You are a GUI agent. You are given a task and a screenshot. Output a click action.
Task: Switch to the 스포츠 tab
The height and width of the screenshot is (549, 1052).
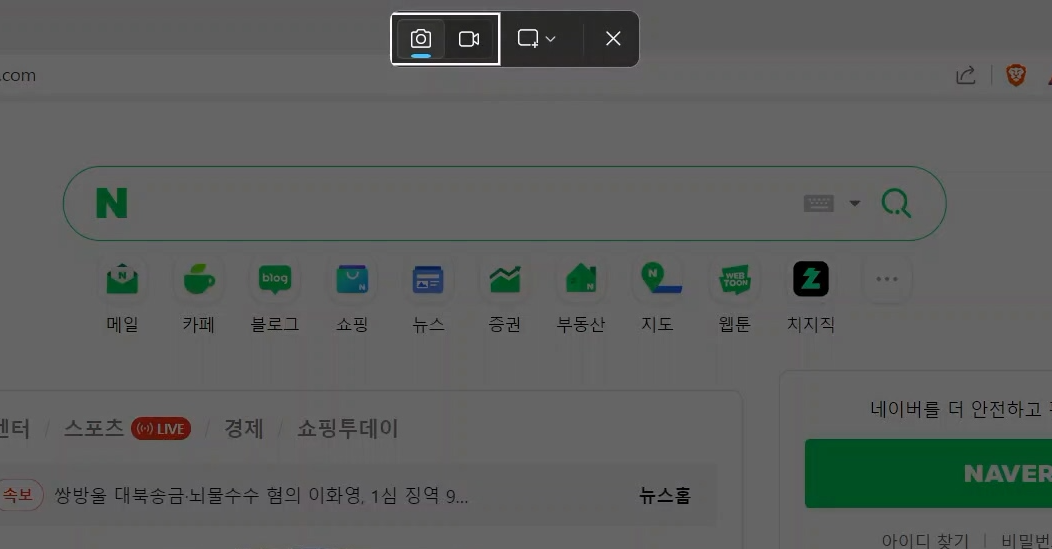(94, 428)
